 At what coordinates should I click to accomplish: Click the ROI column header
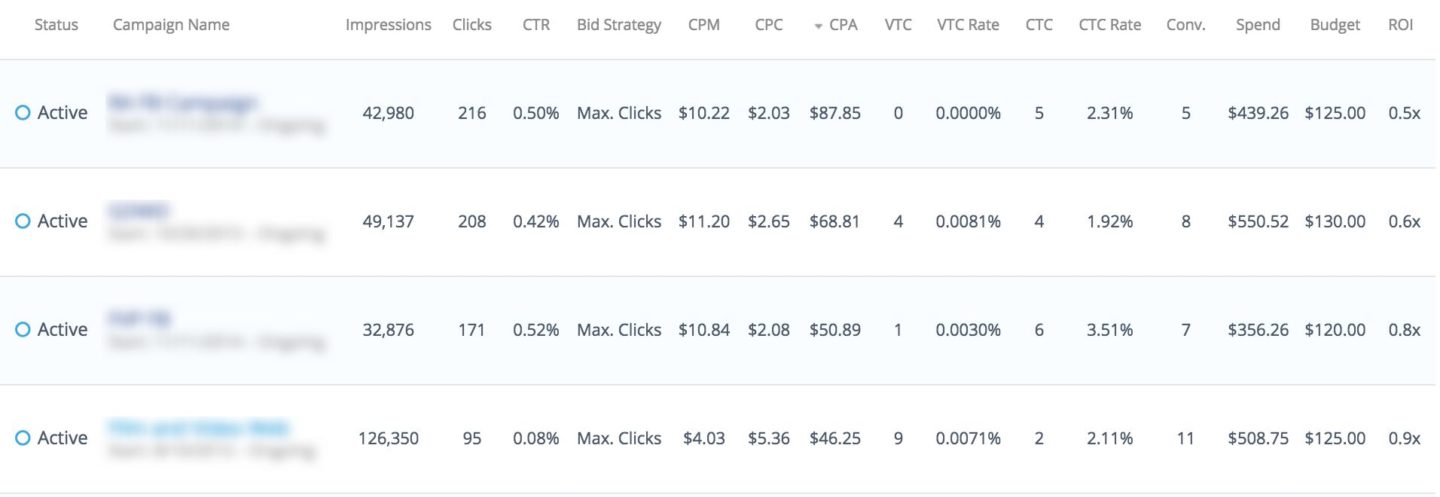tap(1401, 25)
